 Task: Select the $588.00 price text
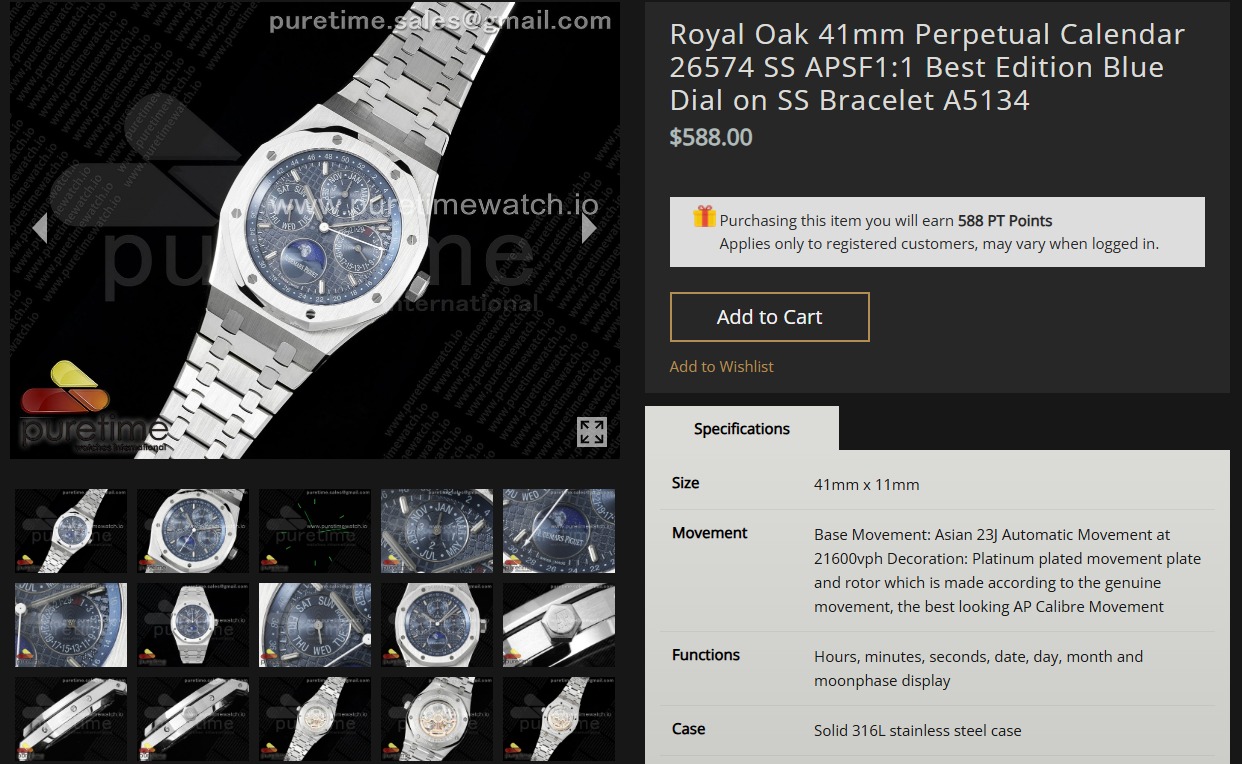(x=711, y=137)
